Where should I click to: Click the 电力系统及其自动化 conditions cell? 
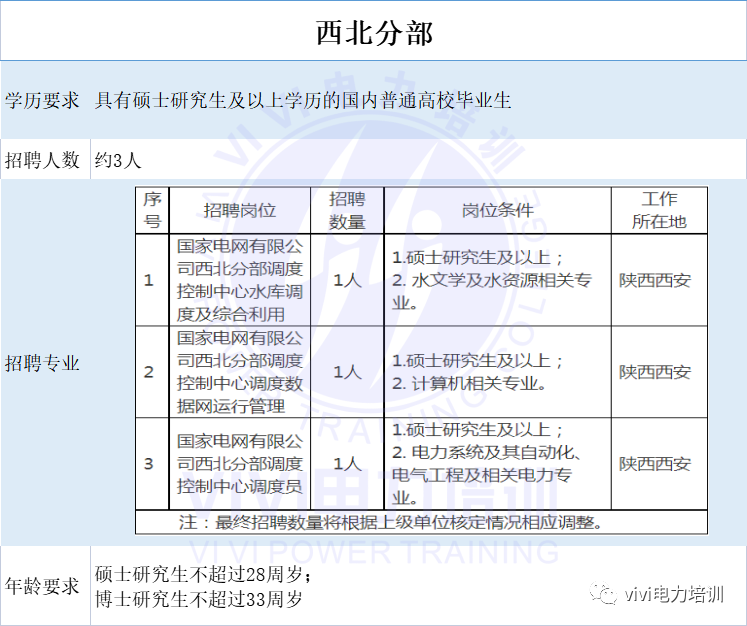[498, 464]
